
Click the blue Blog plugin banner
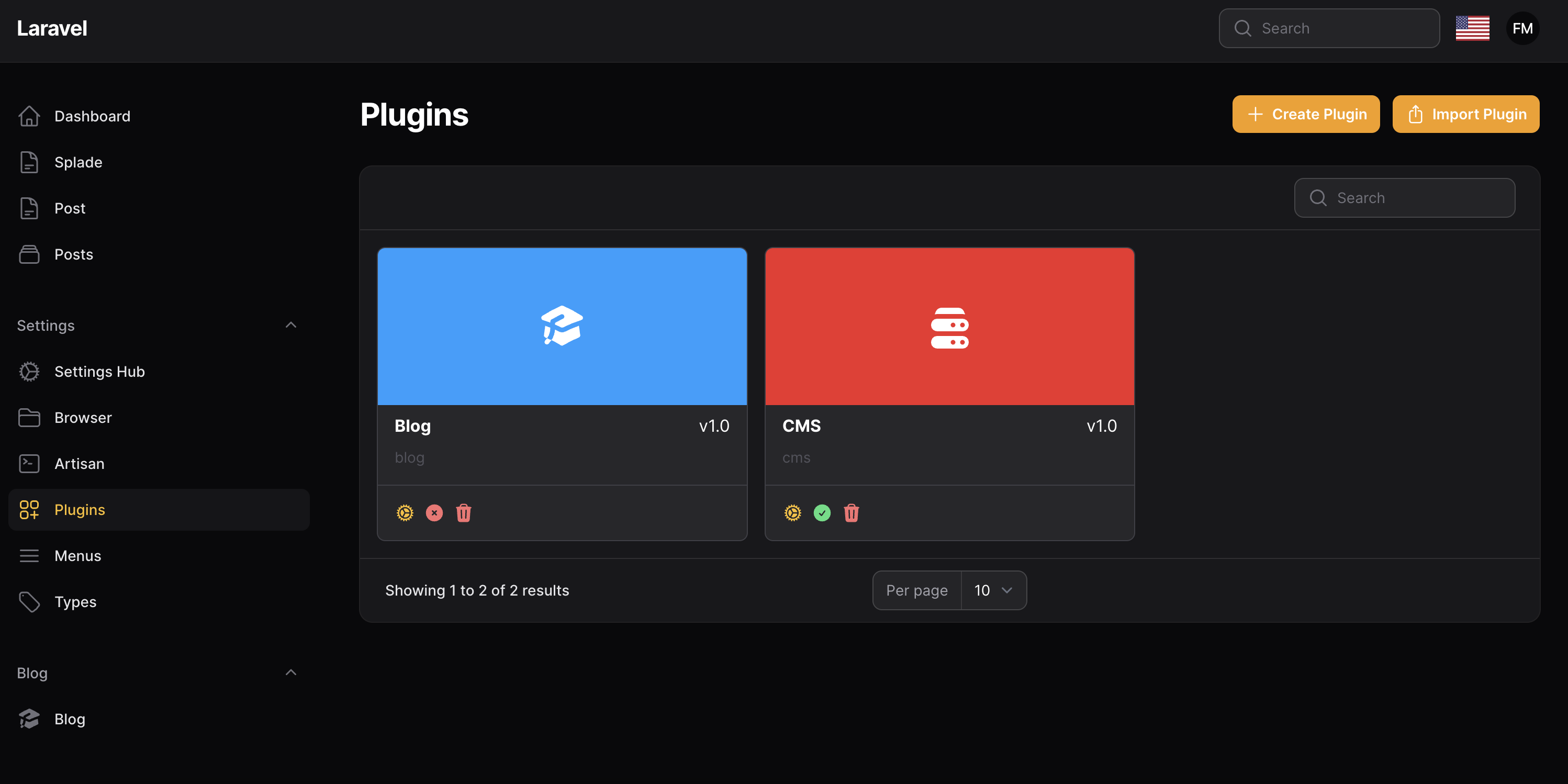pos(562,326)
